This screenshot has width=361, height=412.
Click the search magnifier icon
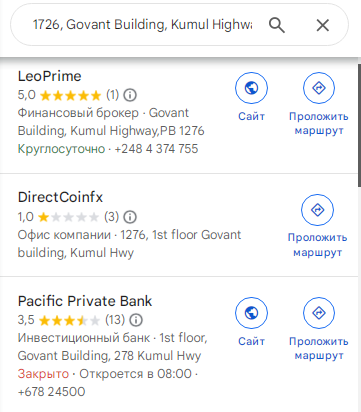[x=277, y=25]
